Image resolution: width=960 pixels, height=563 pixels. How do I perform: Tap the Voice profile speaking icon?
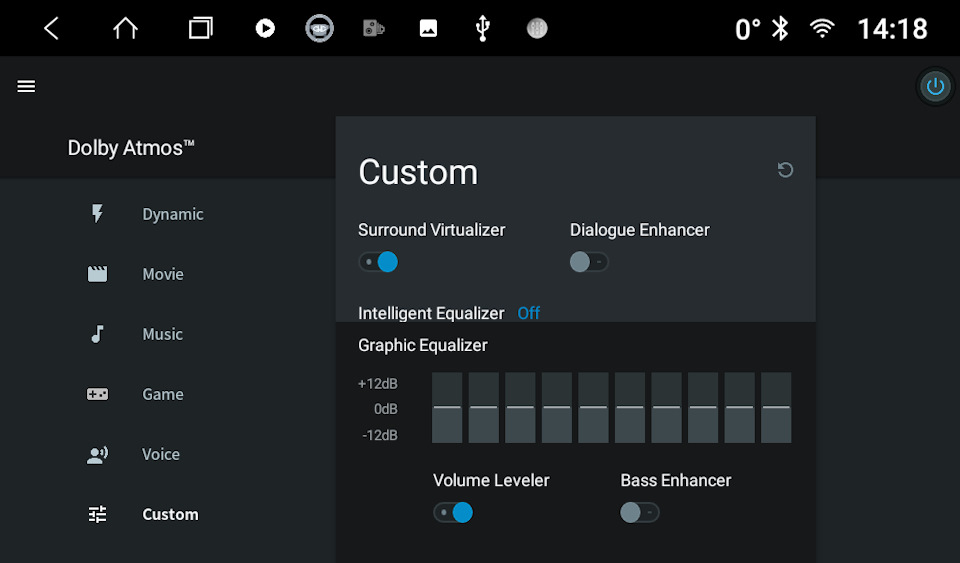point(97,455)
